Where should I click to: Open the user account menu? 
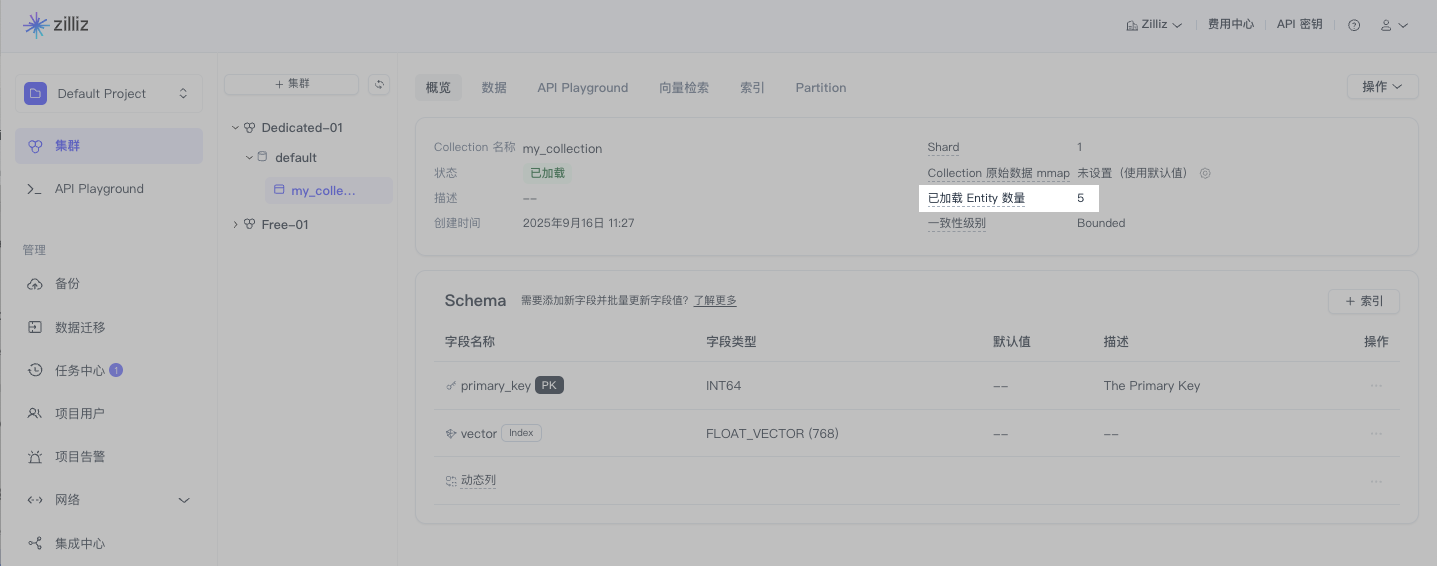[1394, 25]
